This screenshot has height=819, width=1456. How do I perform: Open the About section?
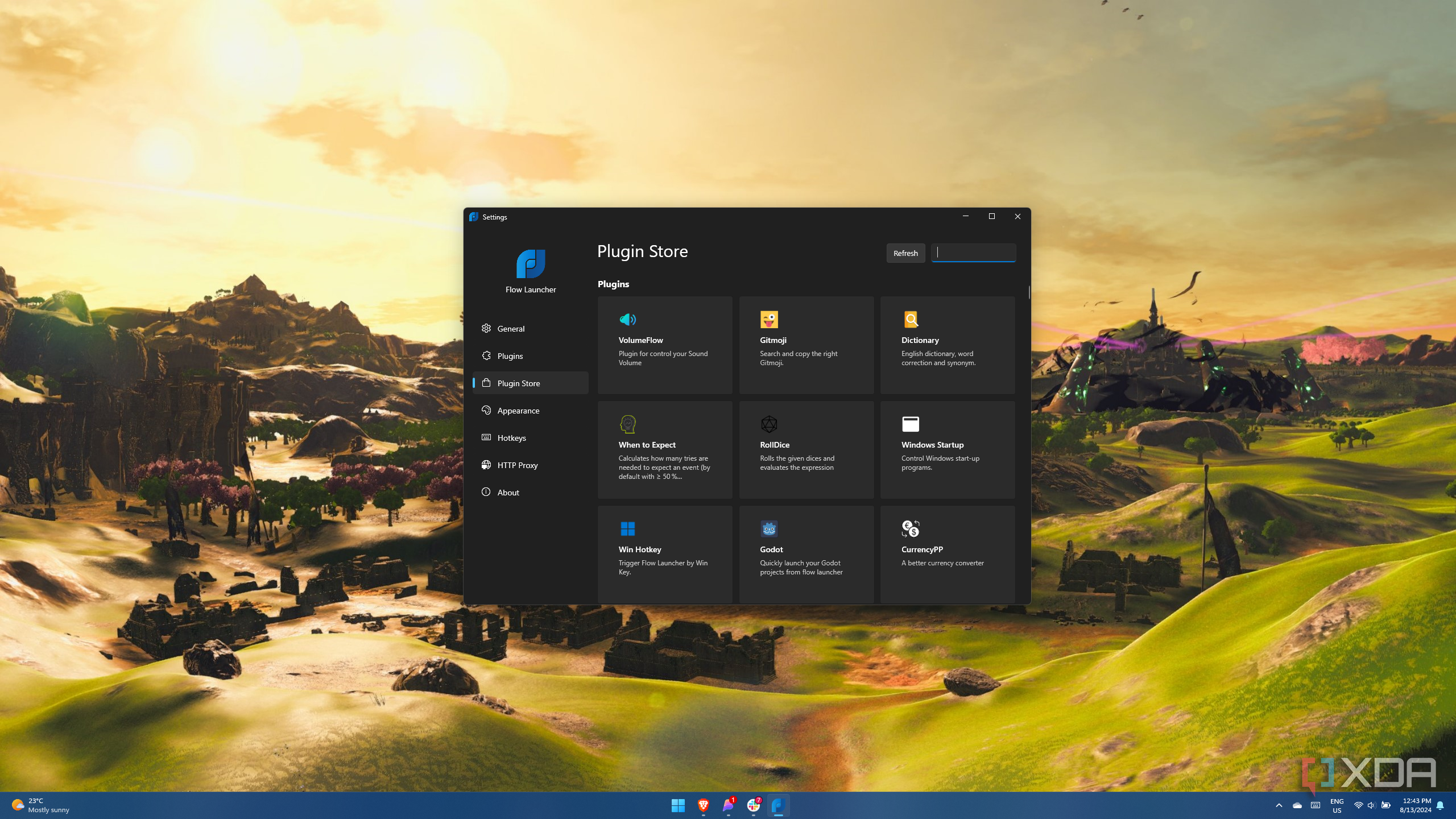(530, 493)
